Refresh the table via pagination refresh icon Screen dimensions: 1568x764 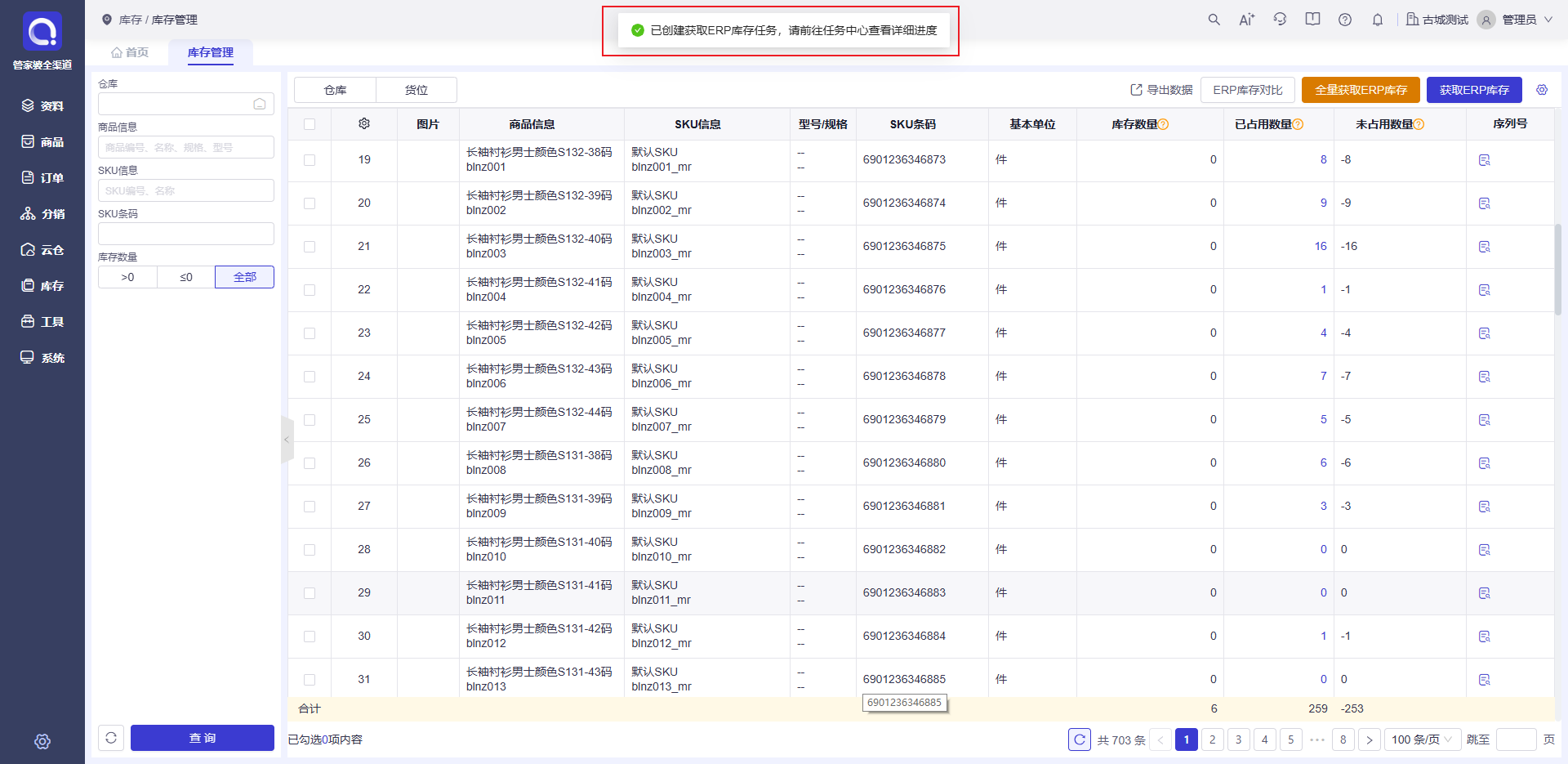(x=1080, y=739)
